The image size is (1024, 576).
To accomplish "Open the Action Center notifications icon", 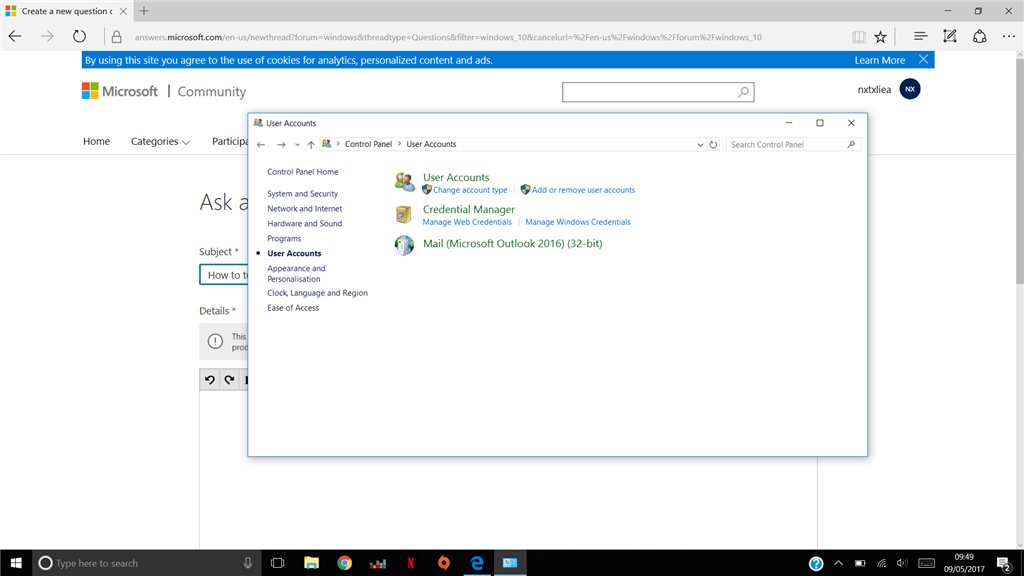I will tap(1004, 563).
